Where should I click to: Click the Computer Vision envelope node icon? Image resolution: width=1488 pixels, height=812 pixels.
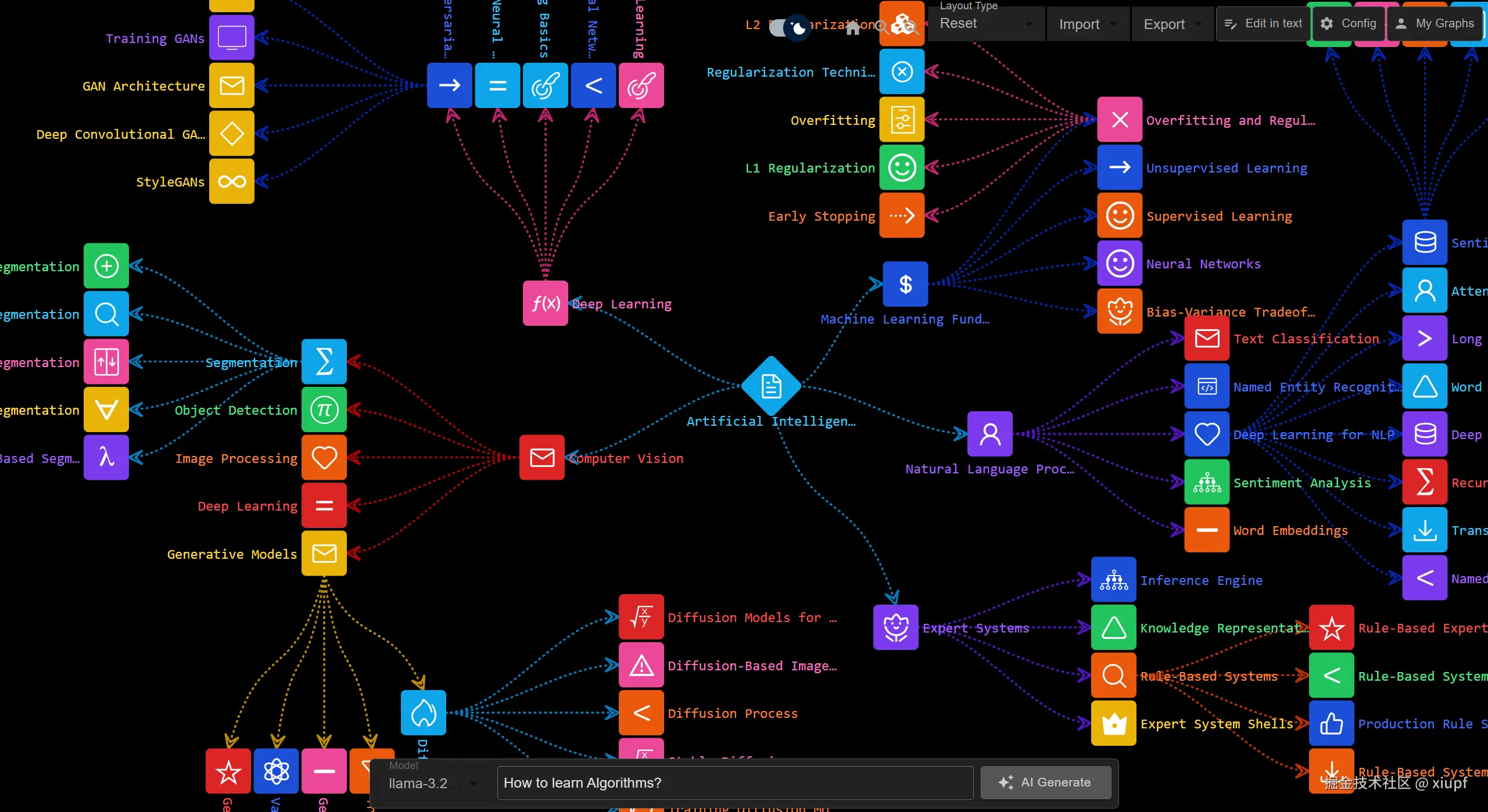click(x=542, y=458)
